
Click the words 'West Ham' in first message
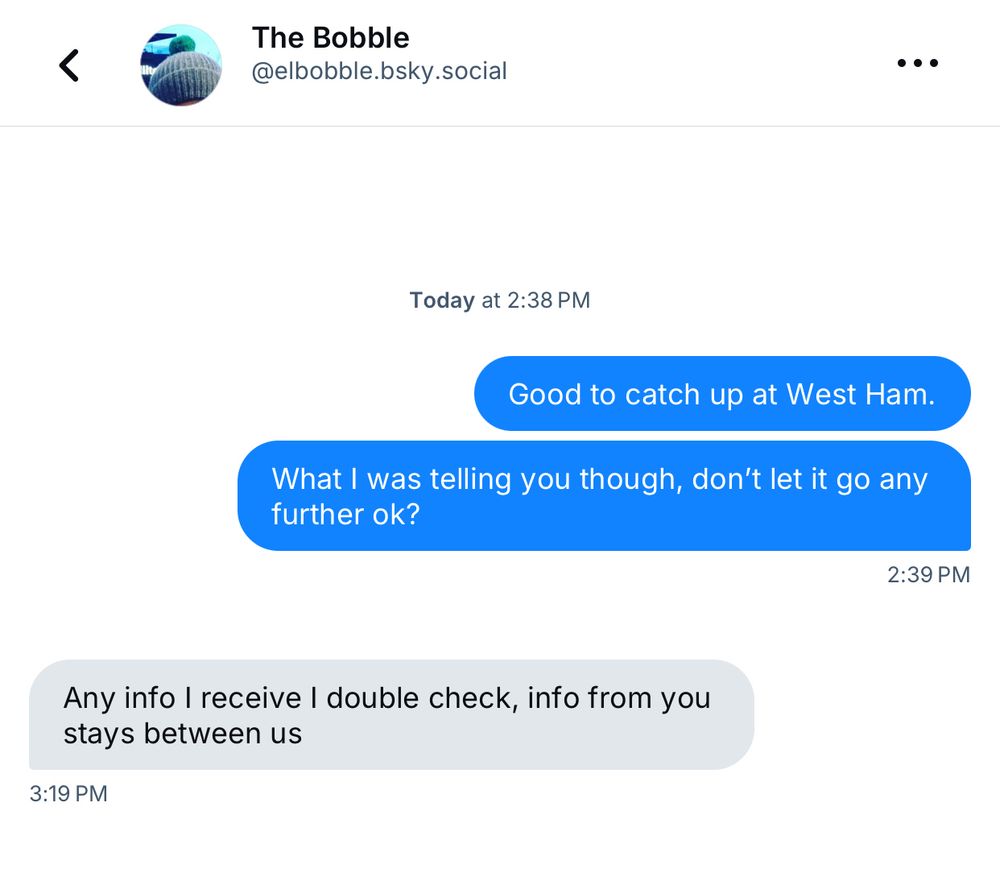pos(860,394)
